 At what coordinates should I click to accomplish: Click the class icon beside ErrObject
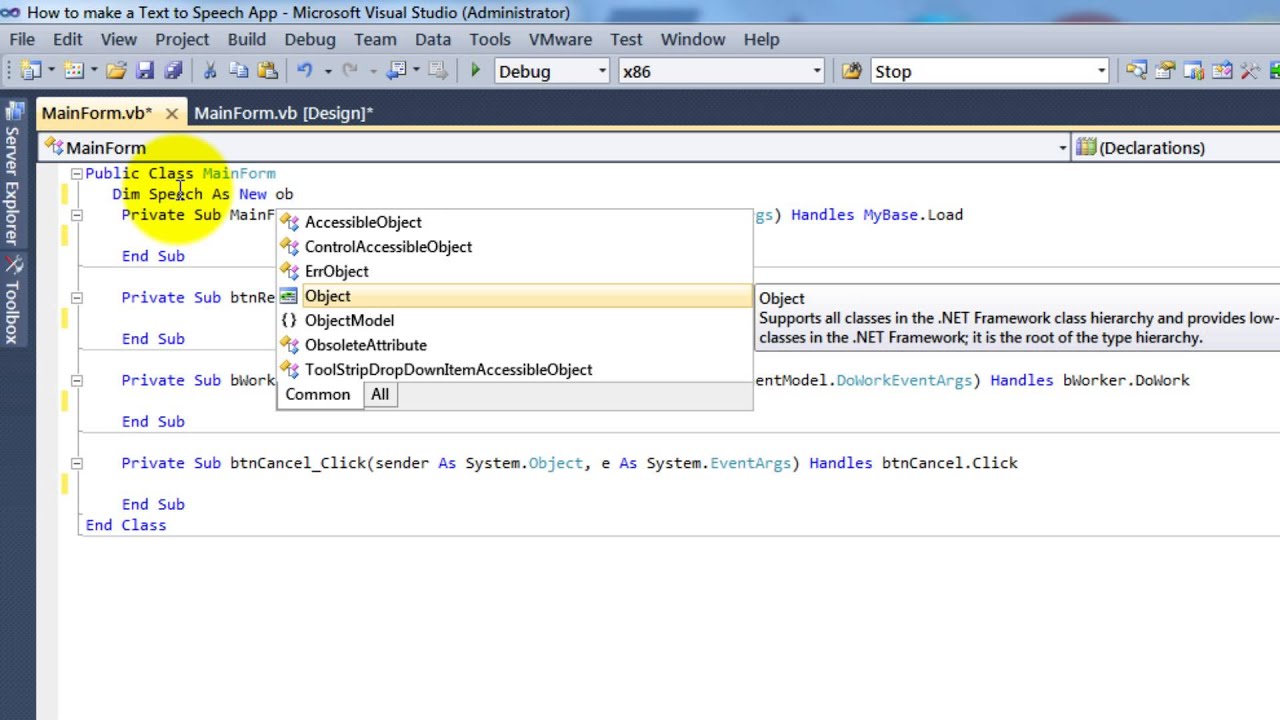tap(289, 271)
